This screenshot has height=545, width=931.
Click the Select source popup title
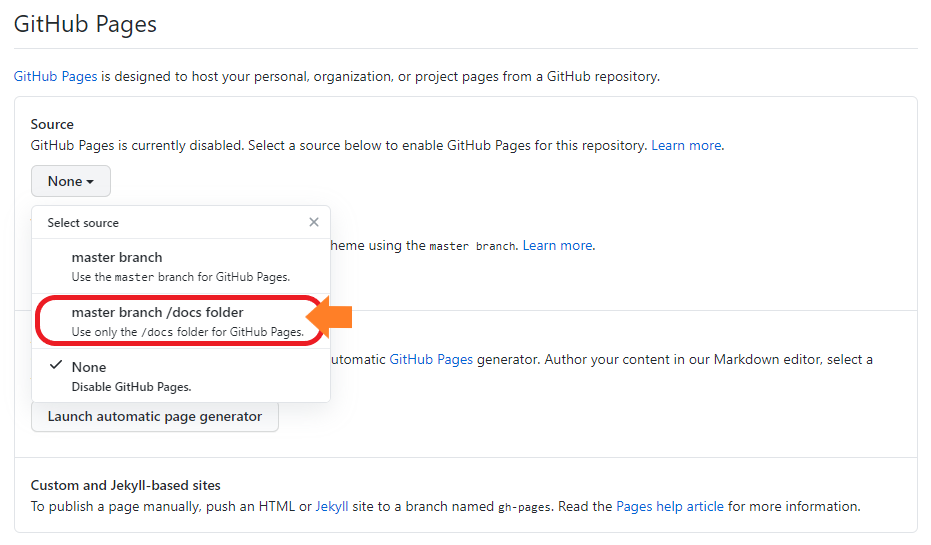[83, 223]
